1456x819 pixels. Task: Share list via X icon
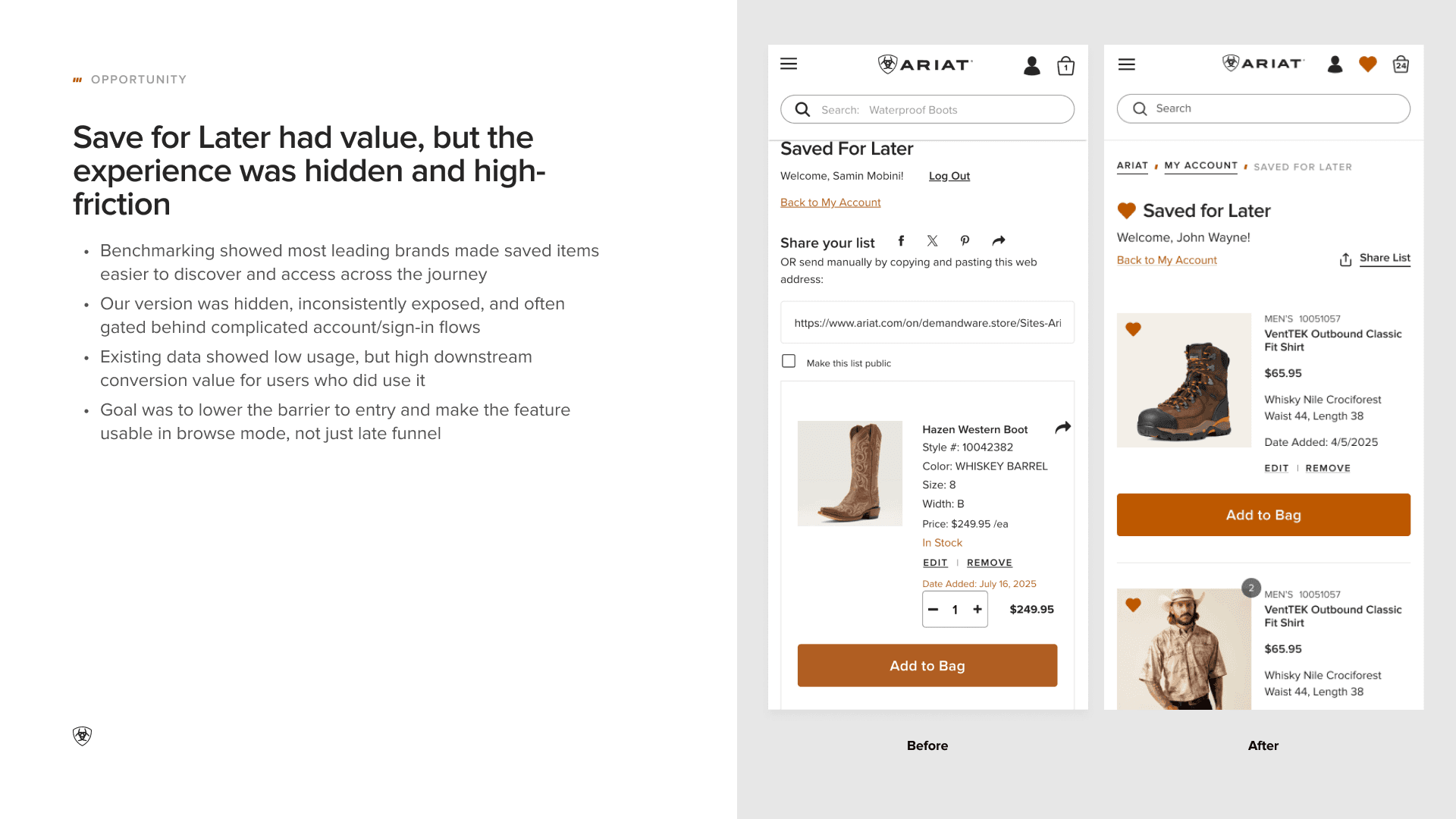(x=933, y=240)
